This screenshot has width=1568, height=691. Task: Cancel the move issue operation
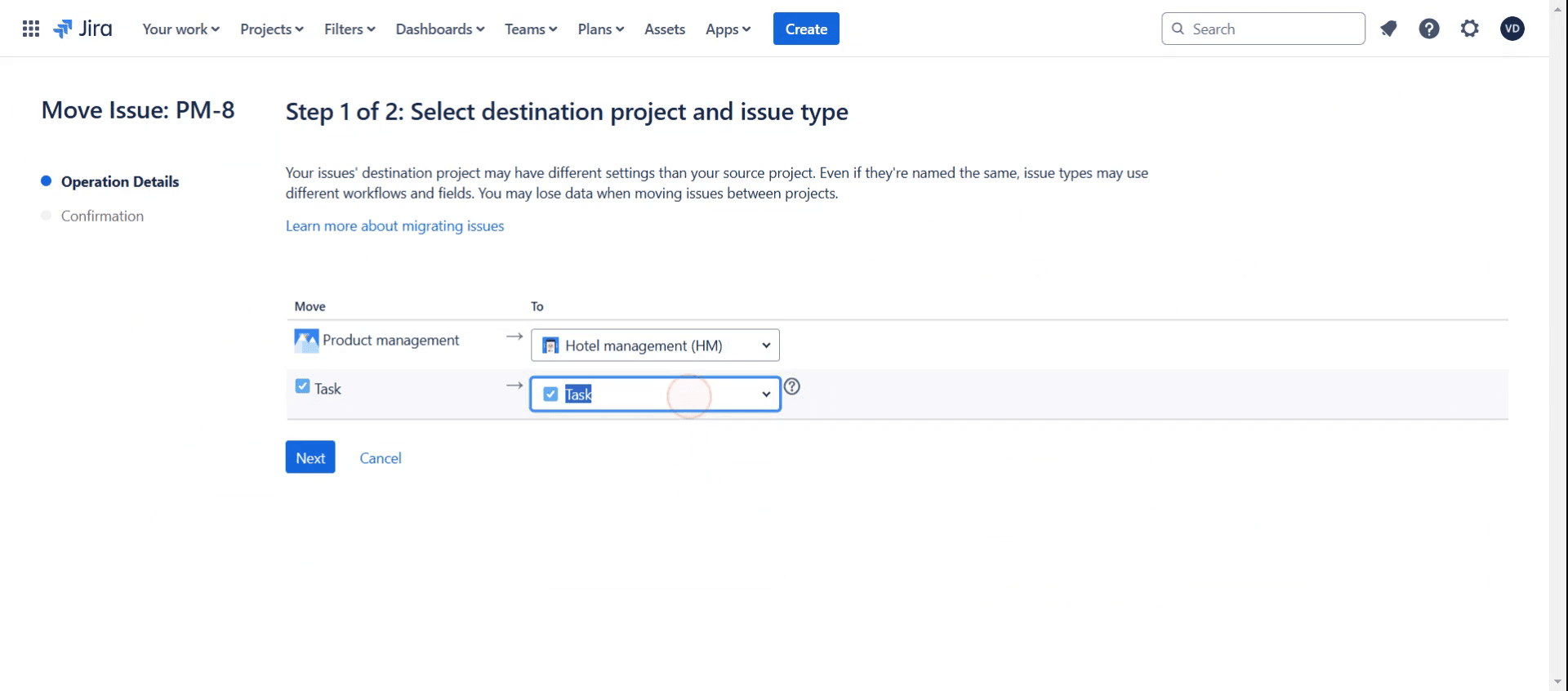click(381, 458)
